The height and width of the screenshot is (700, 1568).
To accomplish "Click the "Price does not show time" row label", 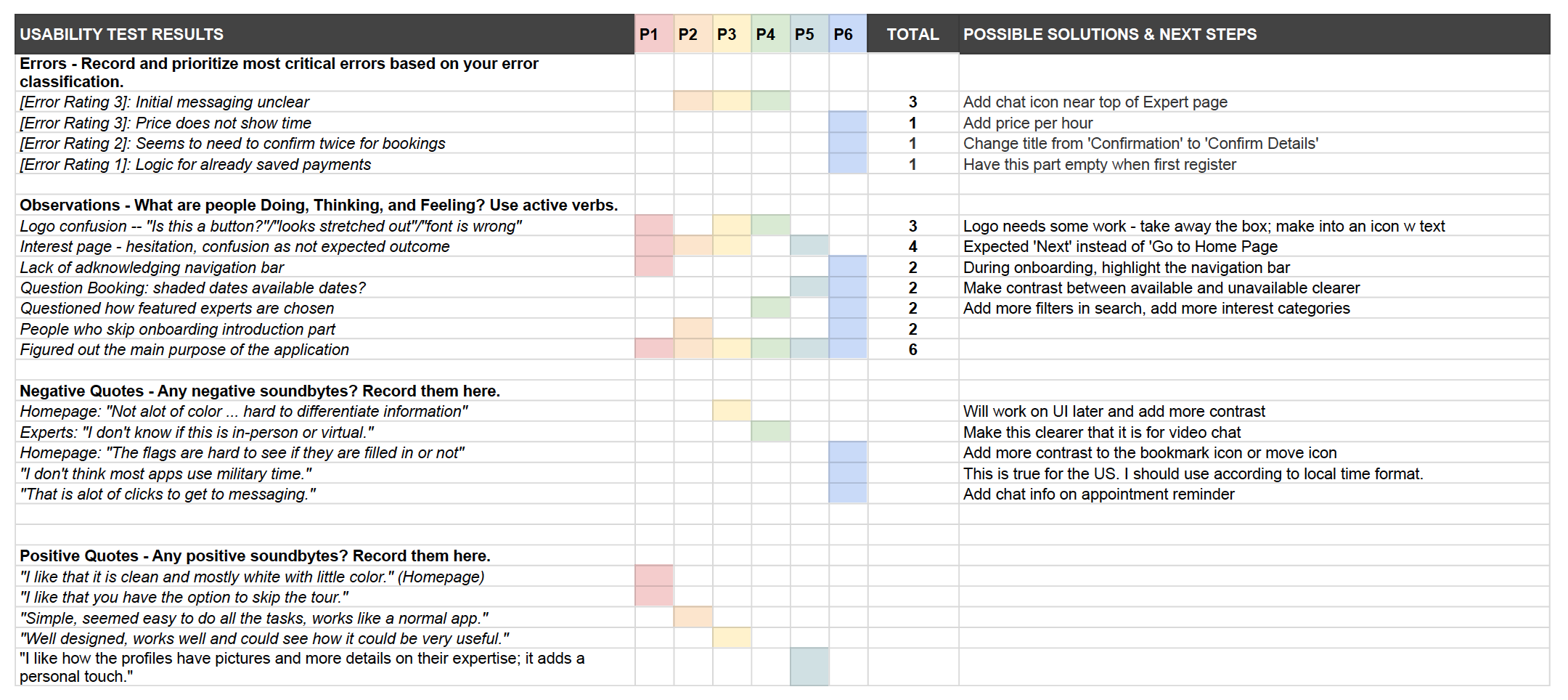I will [166, 123].
